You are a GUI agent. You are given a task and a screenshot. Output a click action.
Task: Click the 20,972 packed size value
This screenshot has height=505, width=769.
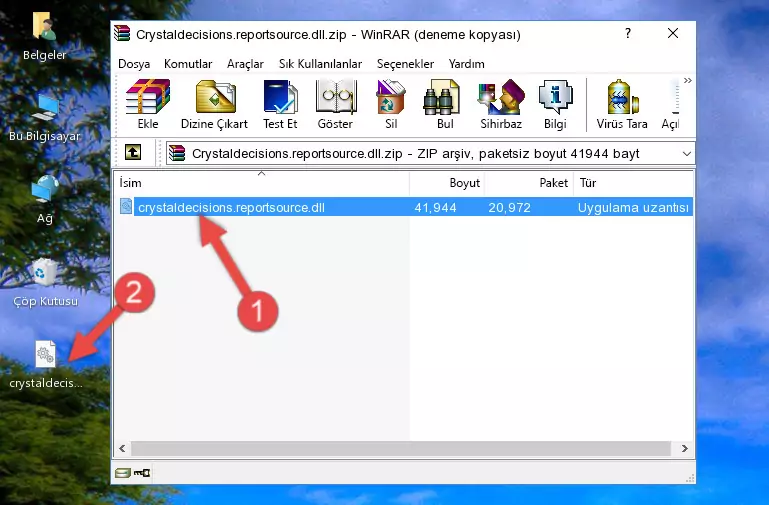(x=509, y=207)
